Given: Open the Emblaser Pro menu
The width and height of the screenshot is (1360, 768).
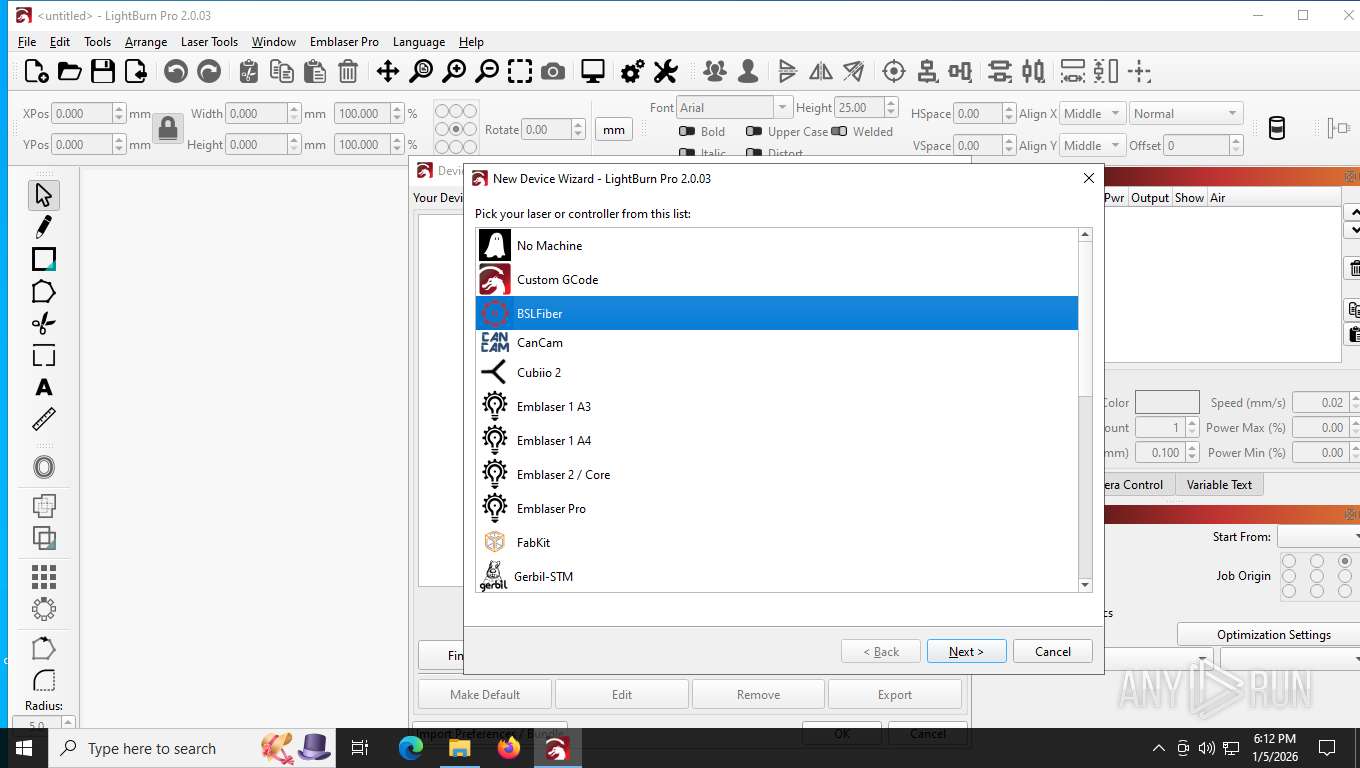Looking at the screenshot, I should 344,42.
